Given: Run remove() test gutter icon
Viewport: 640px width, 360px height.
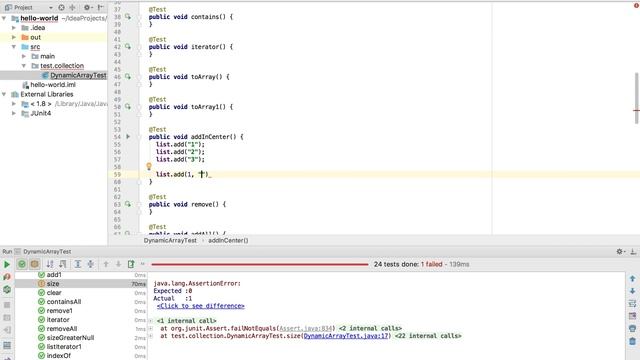Looking at the screenshot, I should click(x=128, y=204).
